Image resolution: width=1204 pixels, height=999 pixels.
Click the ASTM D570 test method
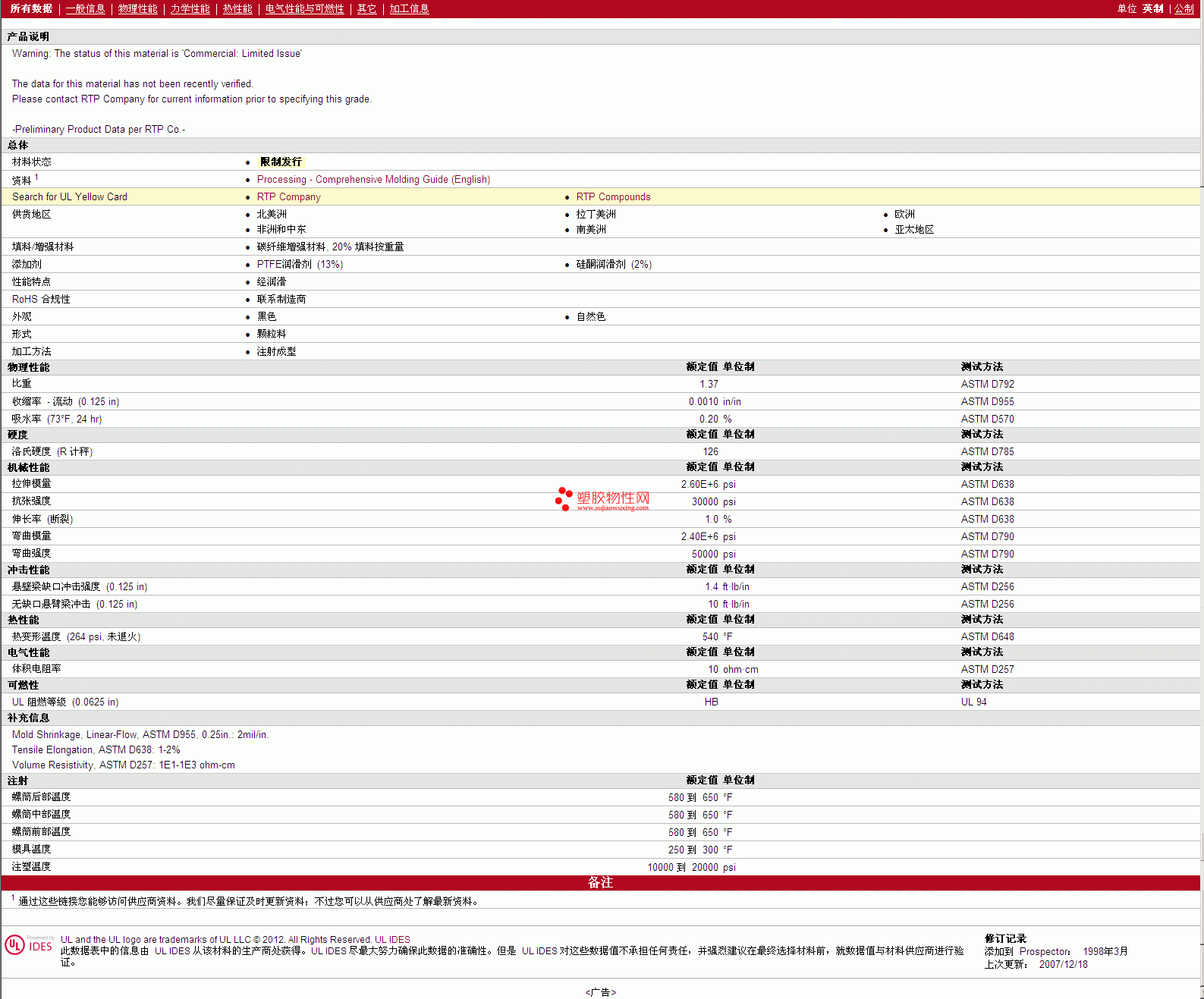coord(987,419)
